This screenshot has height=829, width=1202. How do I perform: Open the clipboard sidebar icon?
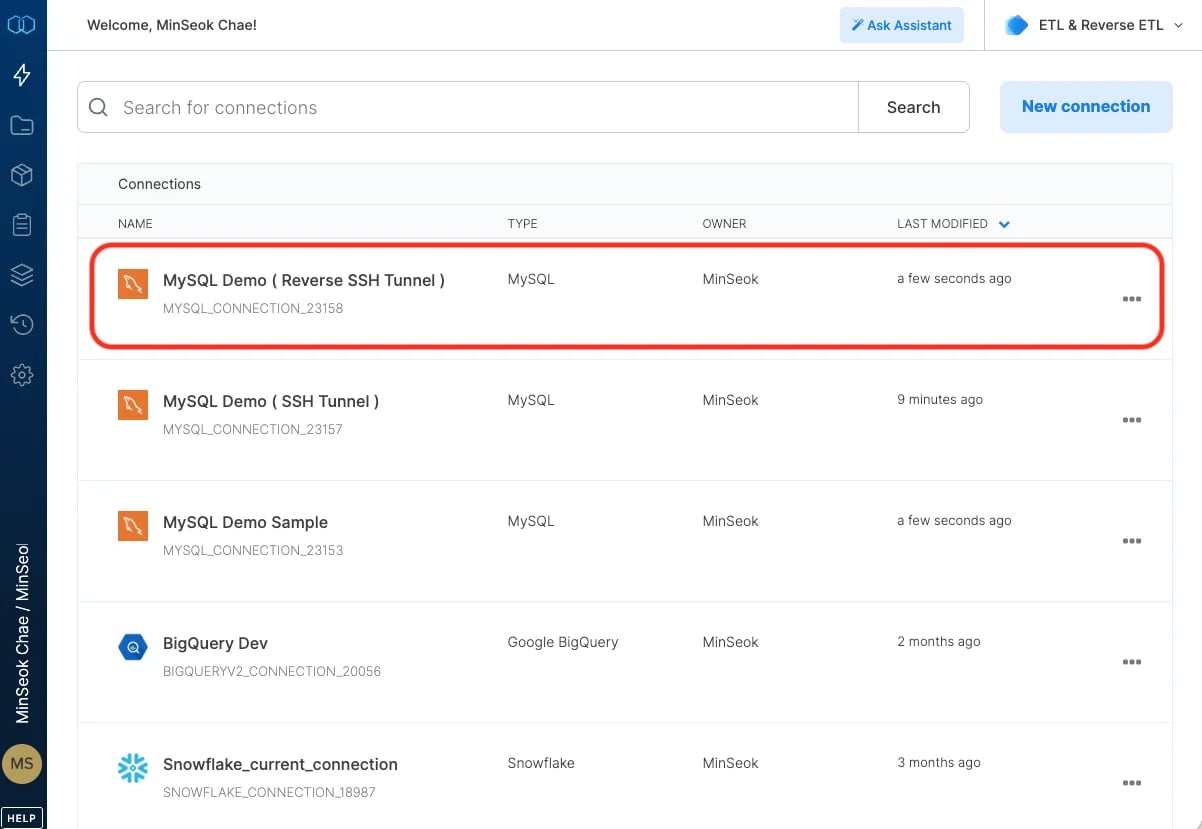point(22,225)
